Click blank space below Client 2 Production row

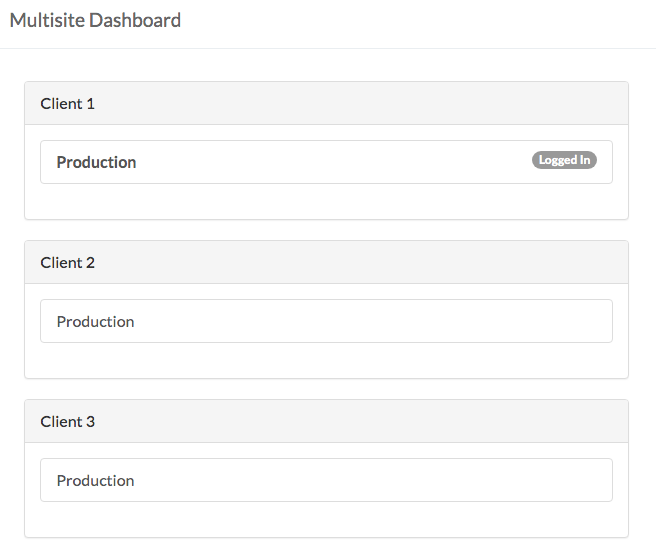326,360
